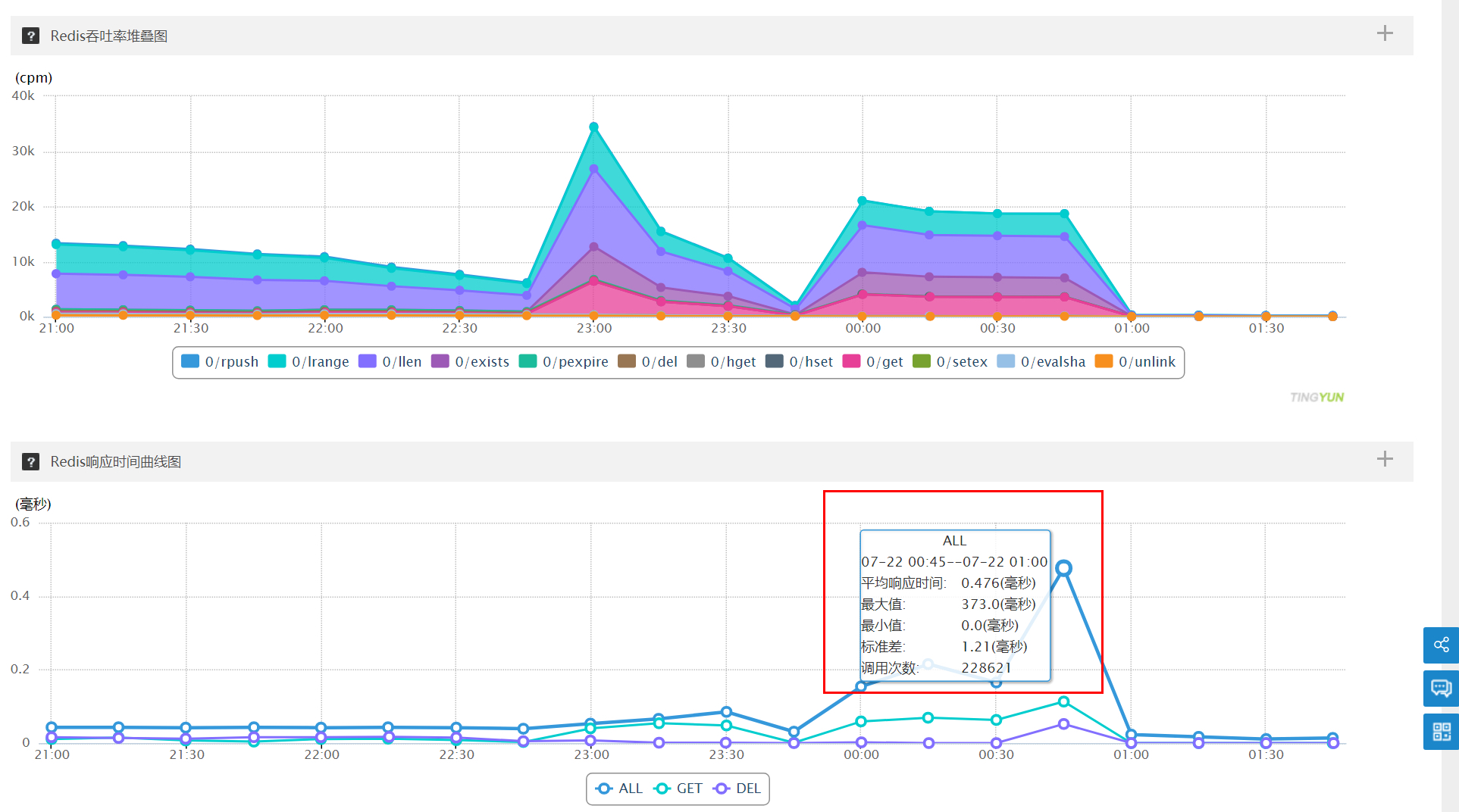The height and width of the screenshot is (812, 1459).
Task: Toggle the ALL line in response legend
Action: [x=619, y=789]
